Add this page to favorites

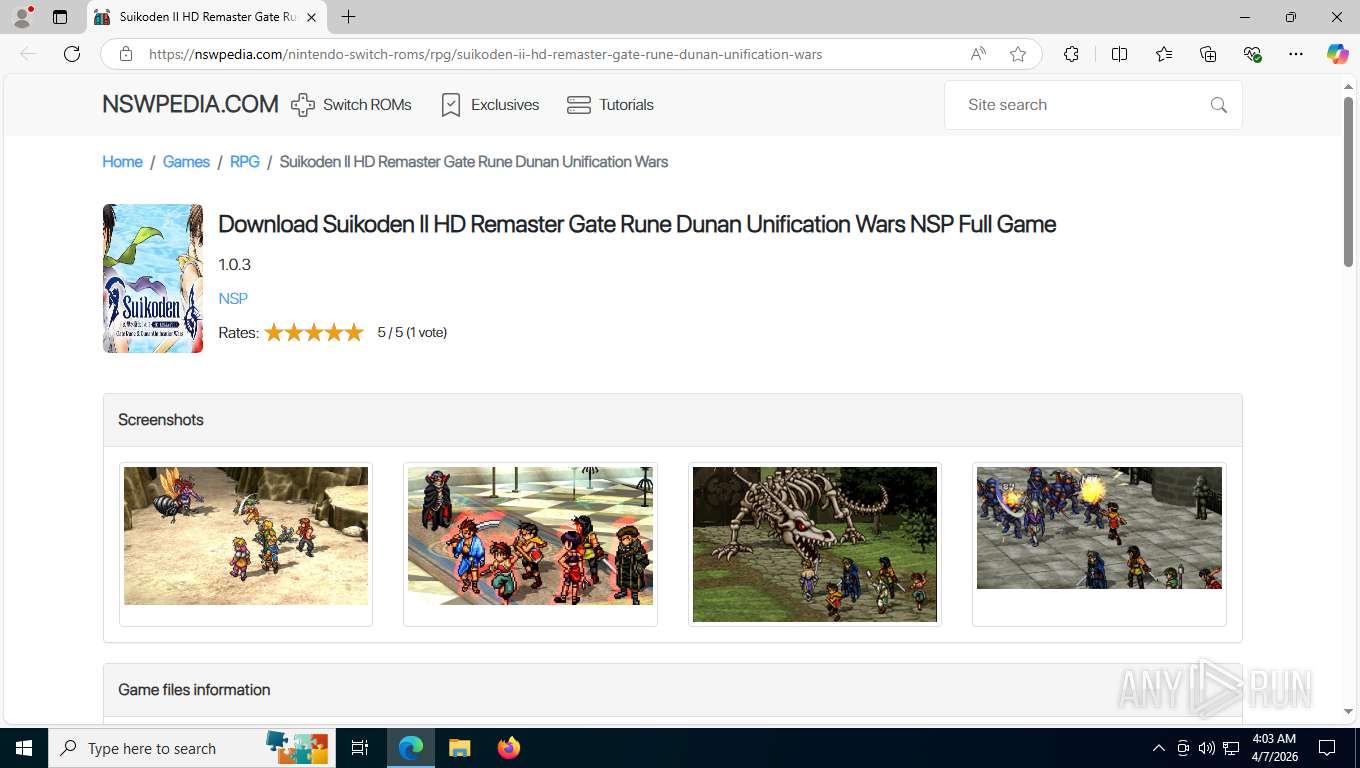1018,54
